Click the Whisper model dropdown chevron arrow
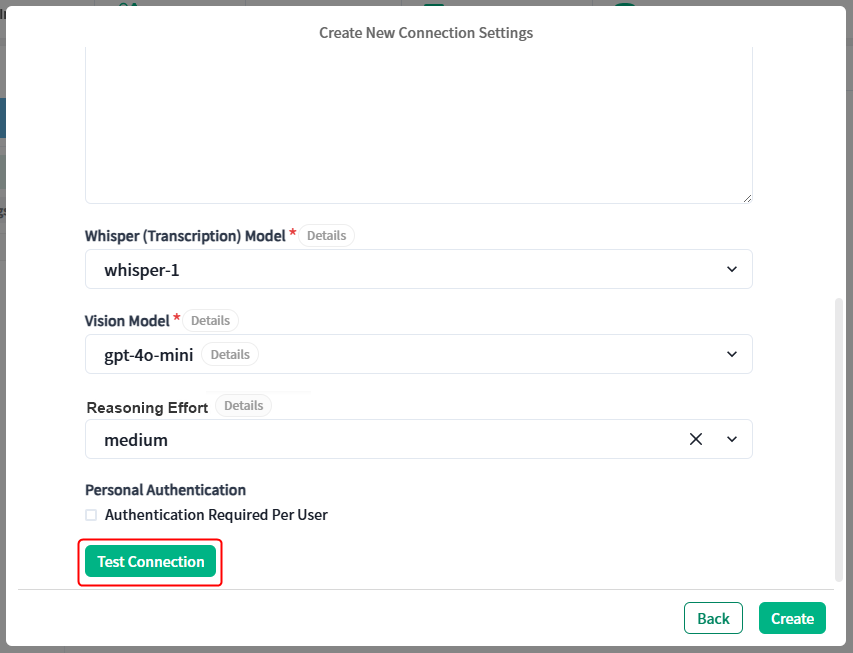Image resolution: width=853 pixels, height=653 pixels. (x=732, y=269)
